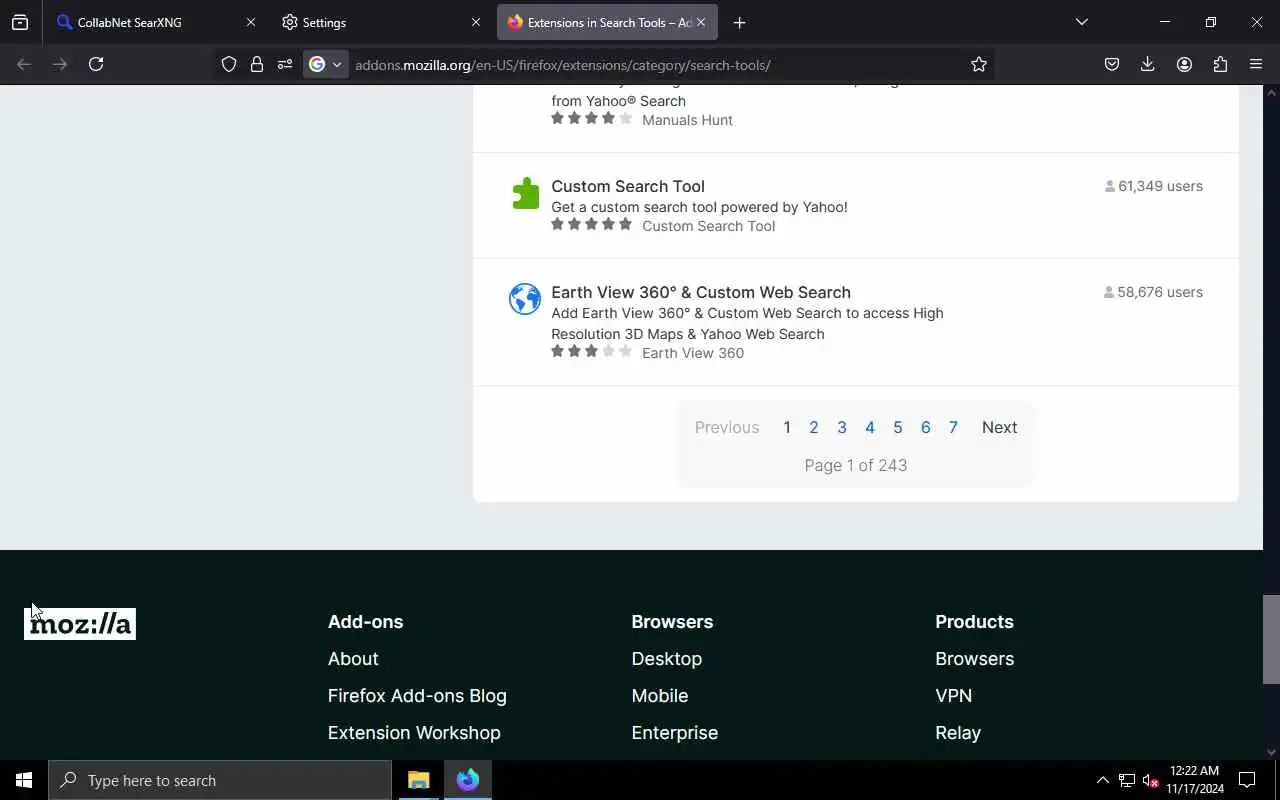
Task: Click the address bar URL field
Action: [x=655, y=64]
